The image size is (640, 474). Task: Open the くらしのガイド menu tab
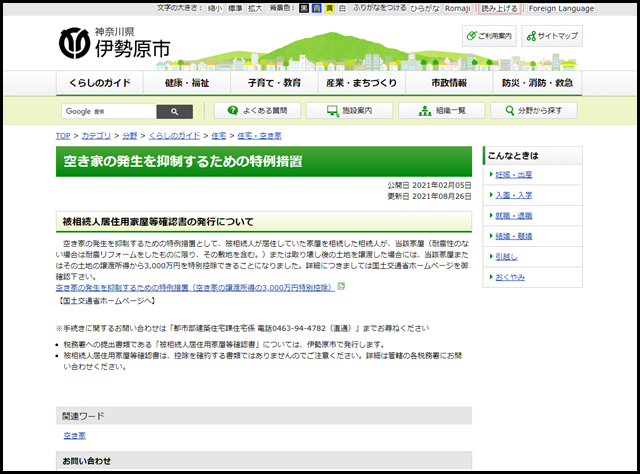tap(100, 83)
